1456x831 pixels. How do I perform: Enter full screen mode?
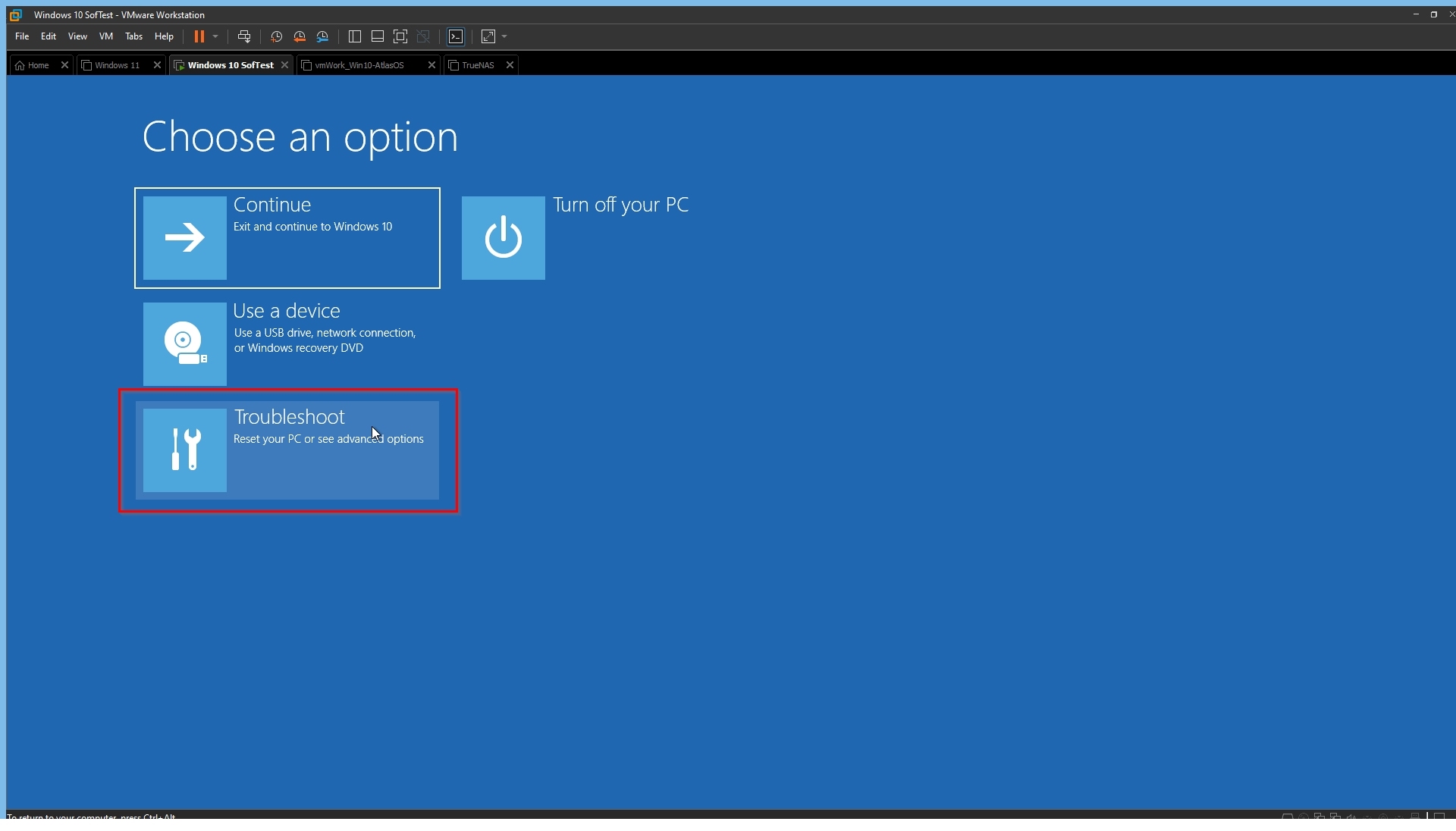pos(400,36)
